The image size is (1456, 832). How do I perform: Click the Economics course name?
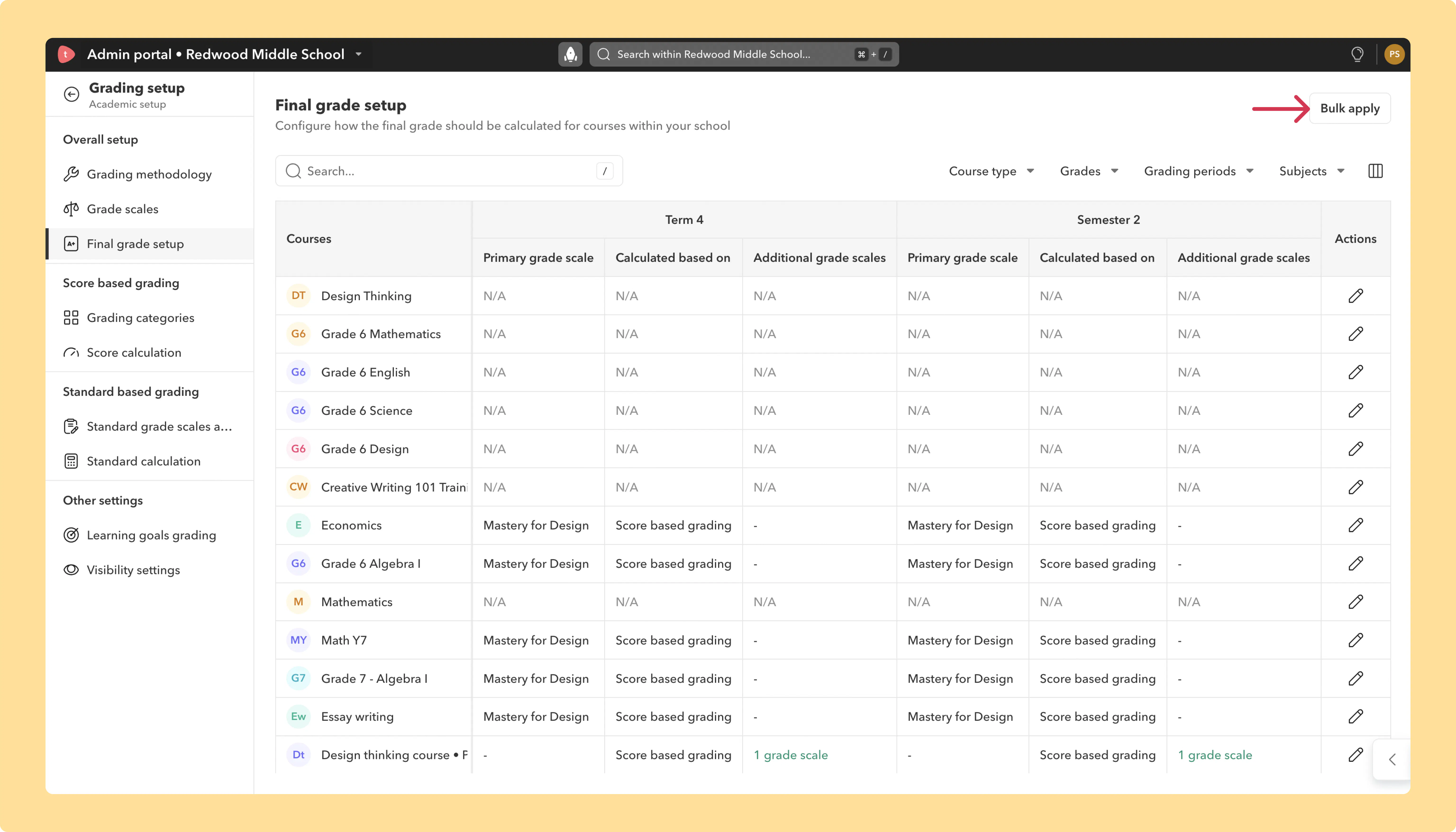351,525
